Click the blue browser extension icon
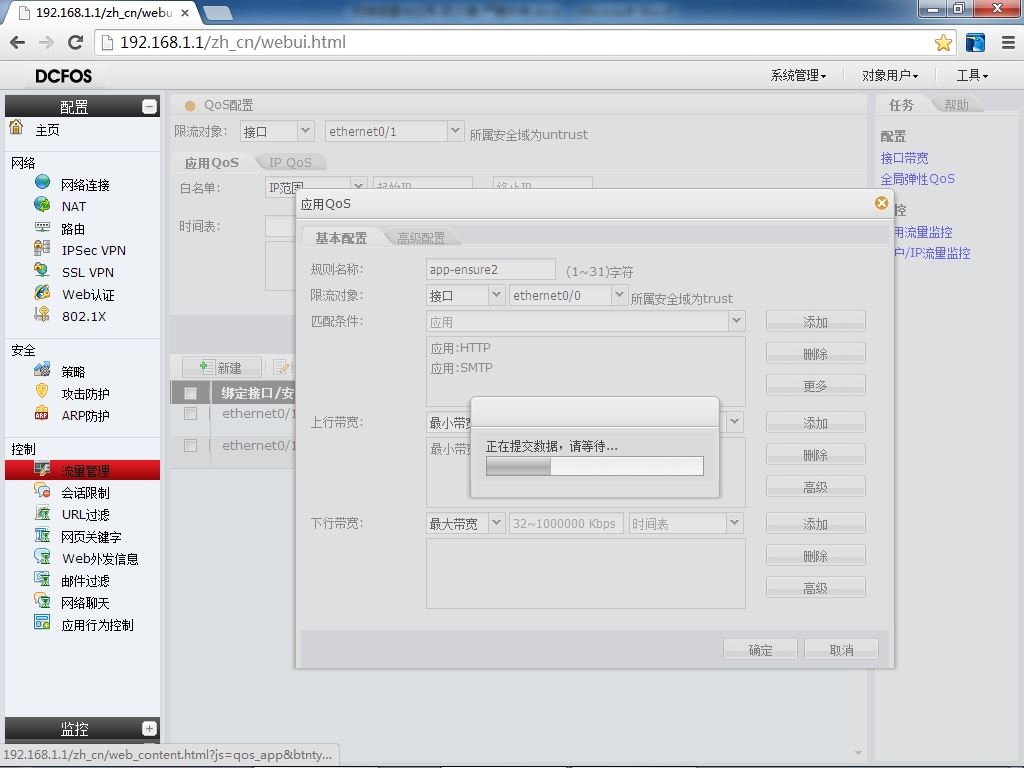Image resolution: width=1024 pixels, height=768 pixels. click(x=975, y=43)
